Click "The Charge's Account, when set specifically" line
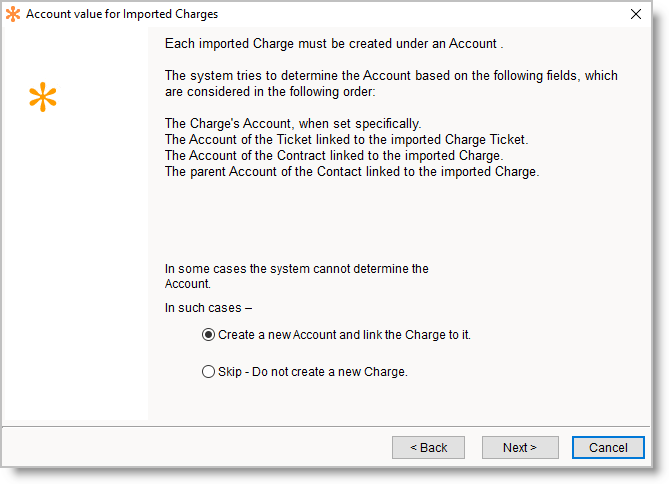669x484 pixels. point(293,124)
